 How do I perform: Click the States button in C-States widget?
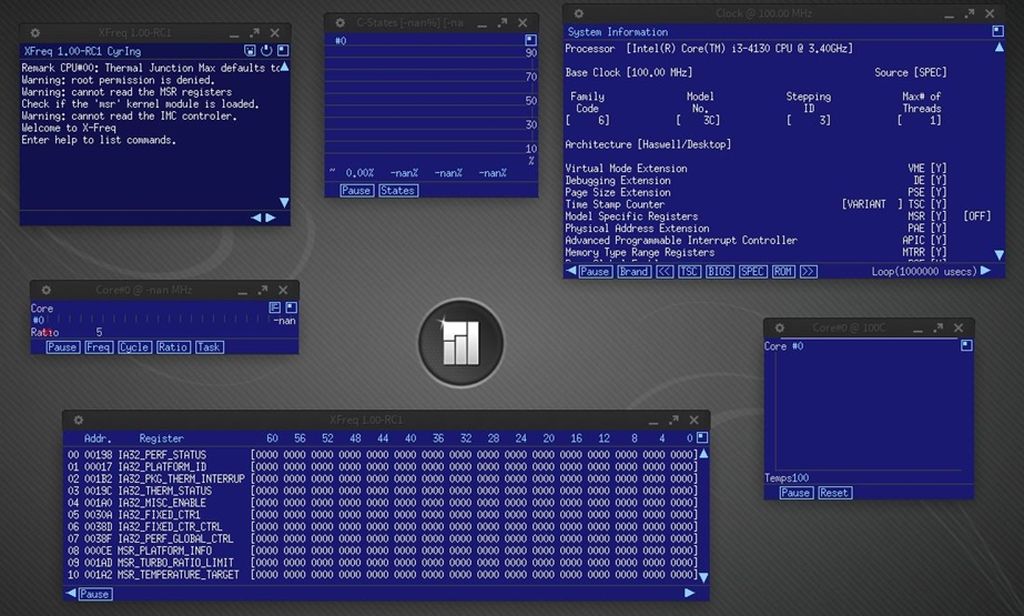tap(397, 190)
